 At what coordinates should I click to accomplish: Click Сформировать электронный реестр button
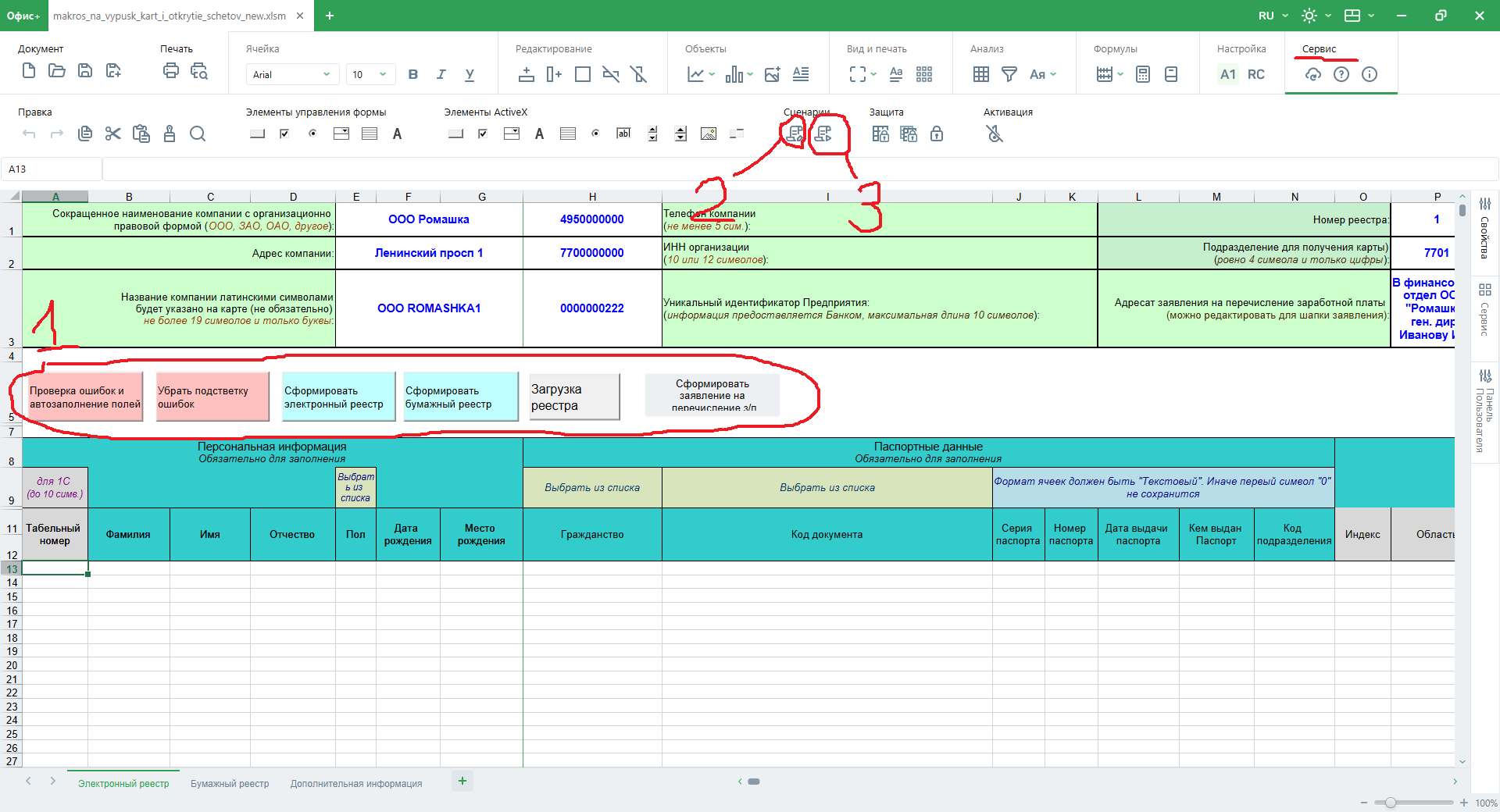coord(338,397)
